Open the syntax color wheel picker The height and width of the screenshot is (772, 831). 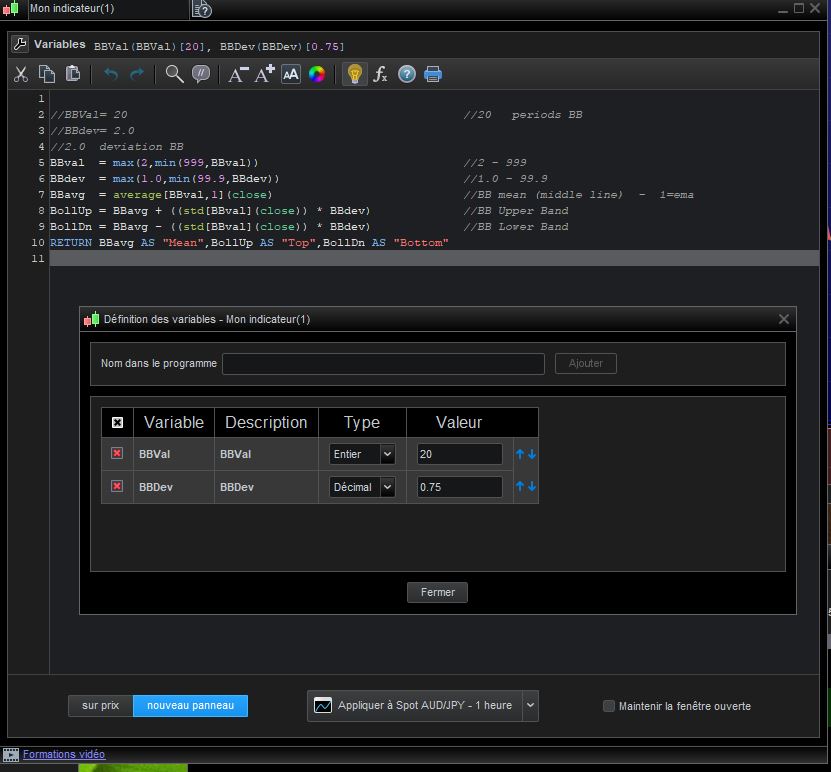(317, 74)
